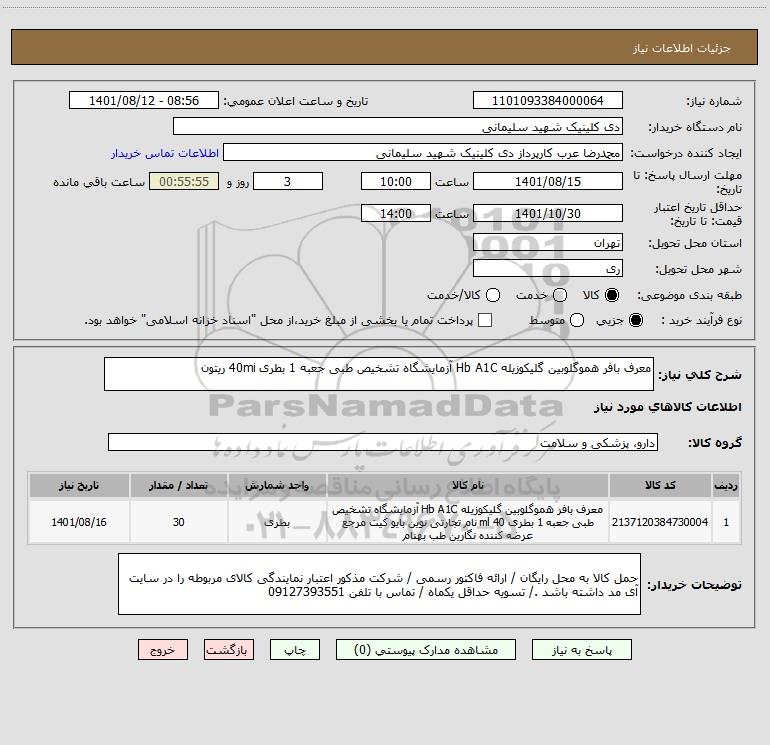Click the response time field 10:00
This screenshot has height=745, width=770.
tap(396, 182)
